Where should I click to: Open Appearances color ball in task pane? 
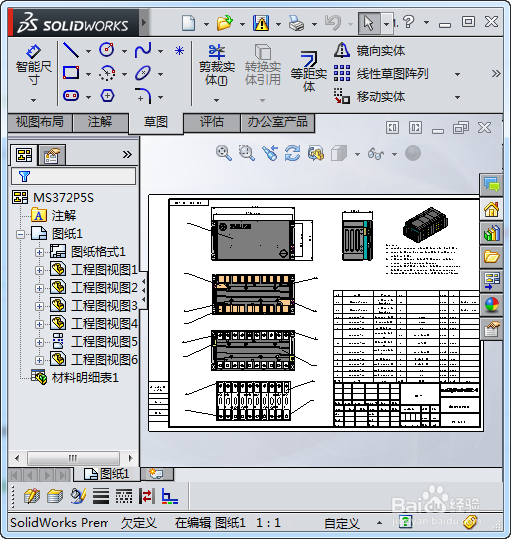(x=491, y=305)
